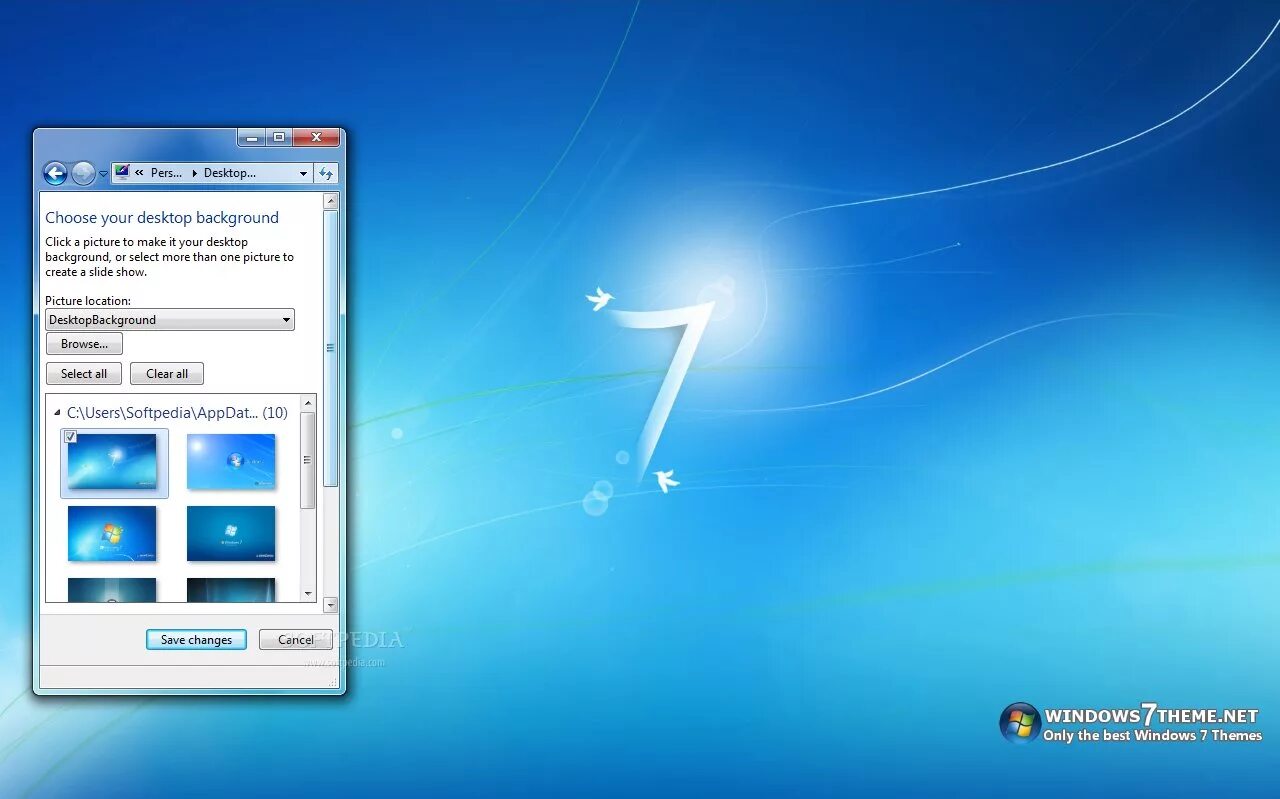The height and width of the screenshot is (799, 1280).
Task: Uncheck the first wallpaper's checkbox
Action: coord(70,437)
